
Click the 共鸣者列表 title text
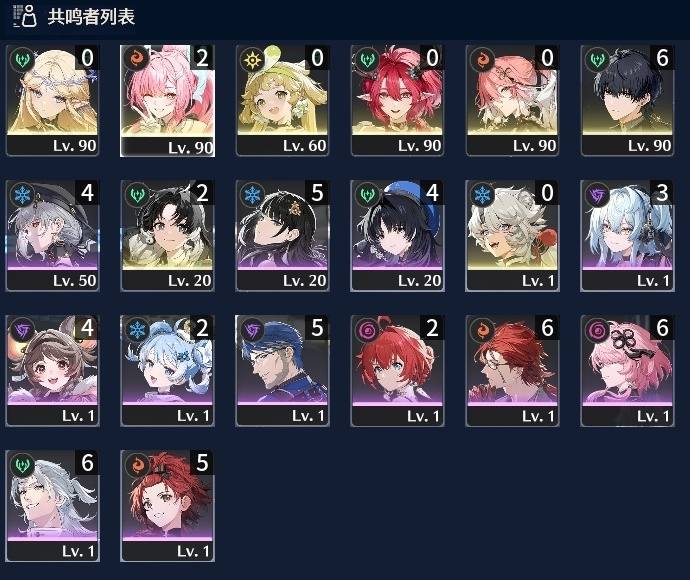pyautogui.click(x=91, y=17)
